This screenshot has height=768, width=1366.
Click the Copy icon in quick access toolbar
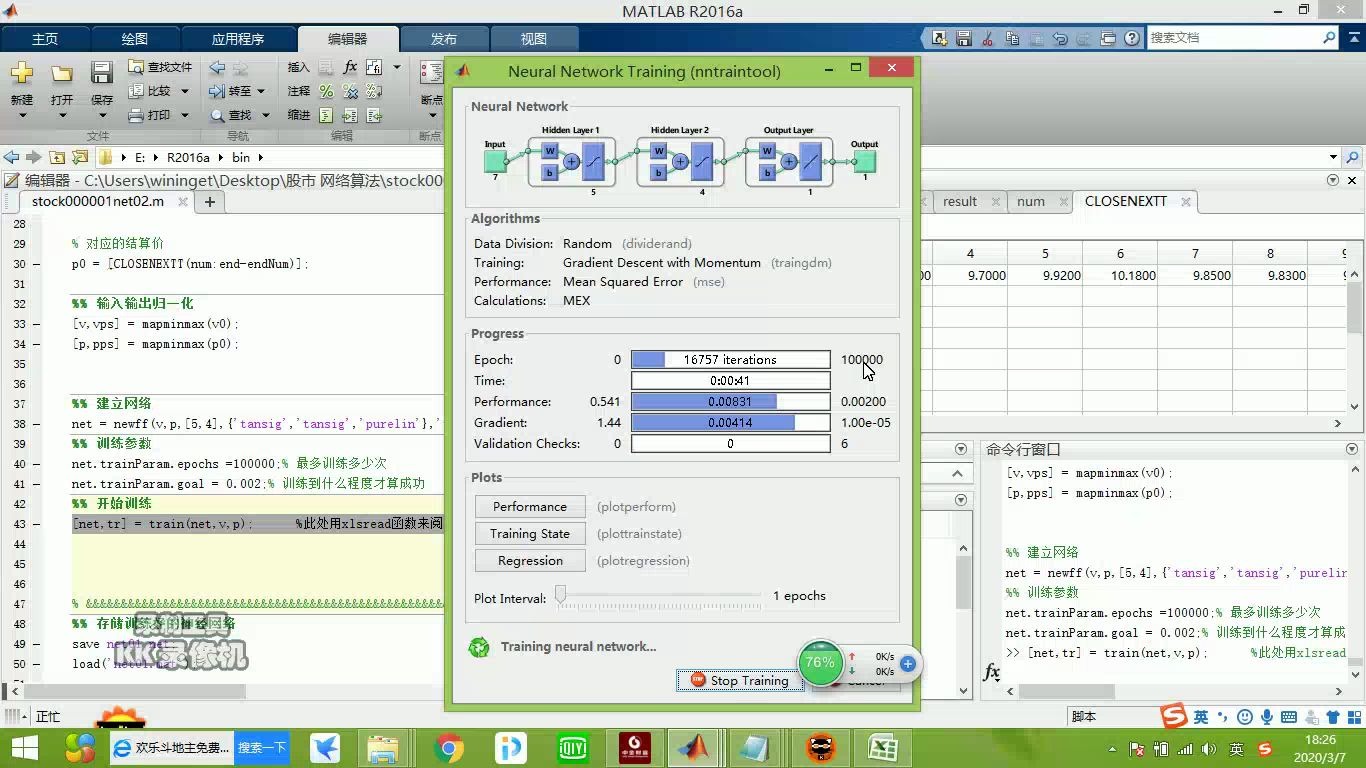tap(1012, 38)
